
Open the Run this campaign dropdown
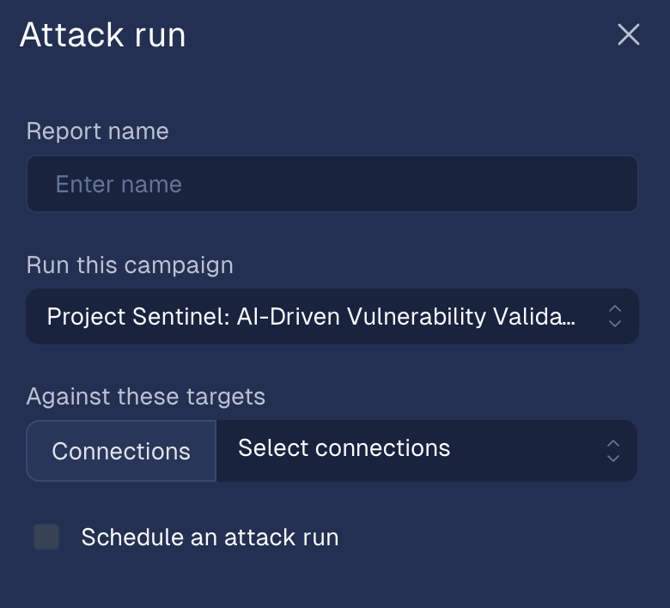click(x=332, y=317)
